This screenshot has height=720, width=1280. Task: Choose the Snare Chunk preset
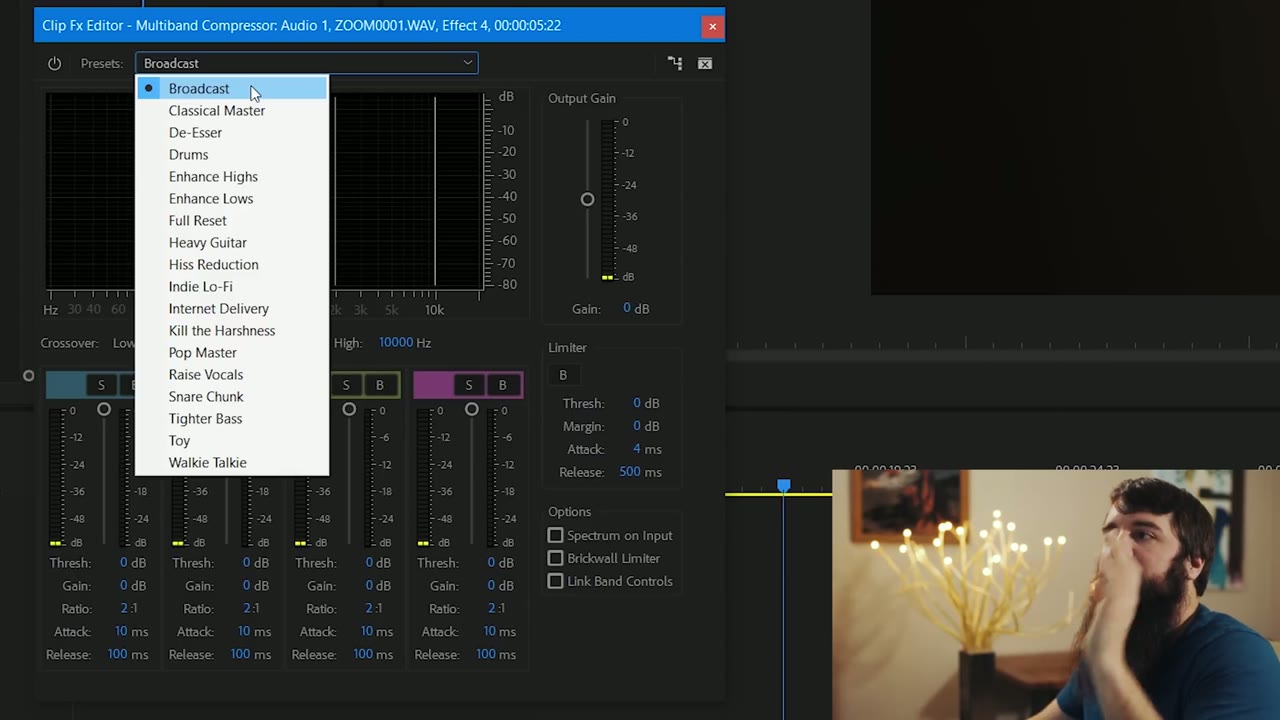tap(232, 397)
